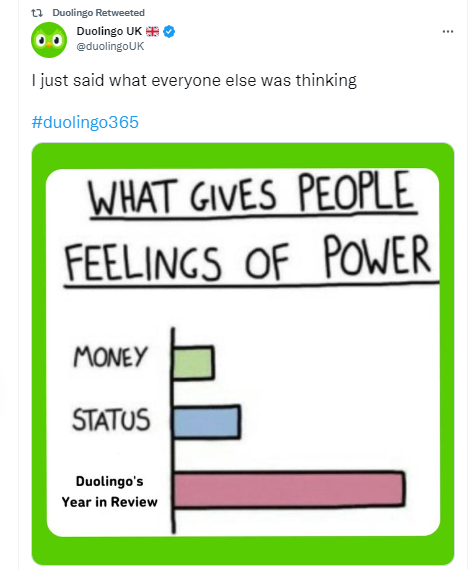The width and height of the screenshot is (473, 570).
Task: Click the 'What gives people' chart heading
Action: 252,195
